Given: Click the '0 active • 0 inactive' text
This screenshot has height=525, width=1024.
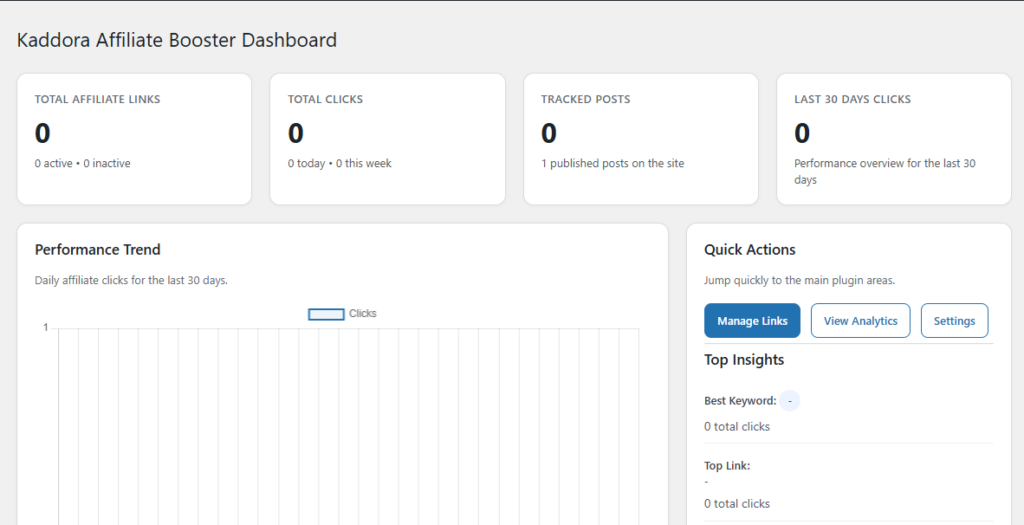Looking at the screenshot, I should coord(82,163).
